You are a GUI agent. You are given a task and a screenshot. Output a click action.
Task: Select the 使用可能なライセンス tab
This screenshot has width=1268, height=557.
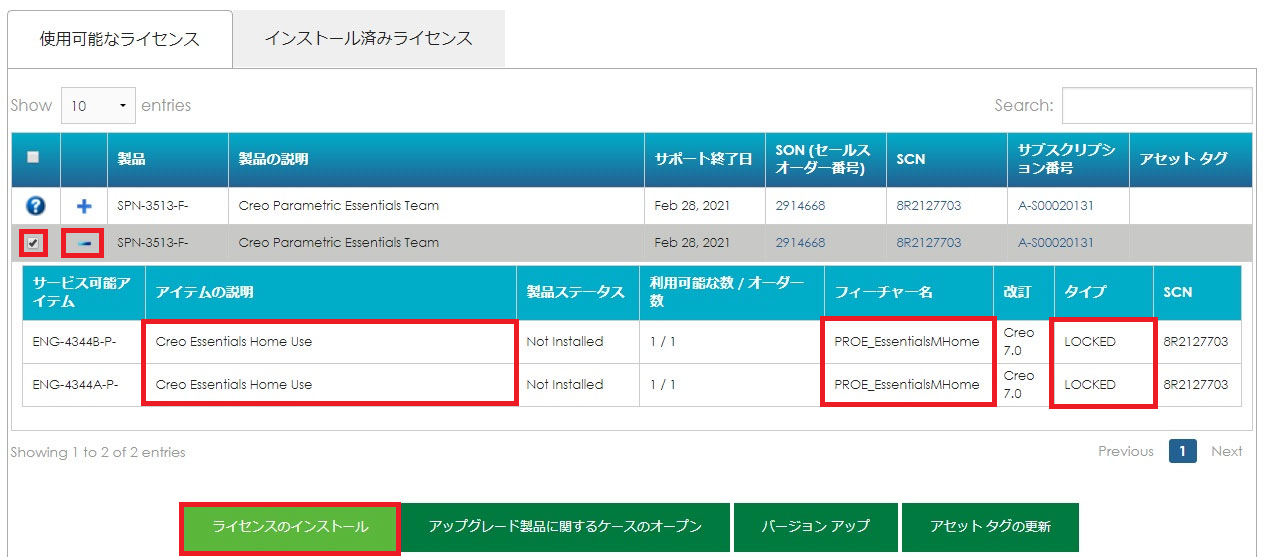pos(120,40)
